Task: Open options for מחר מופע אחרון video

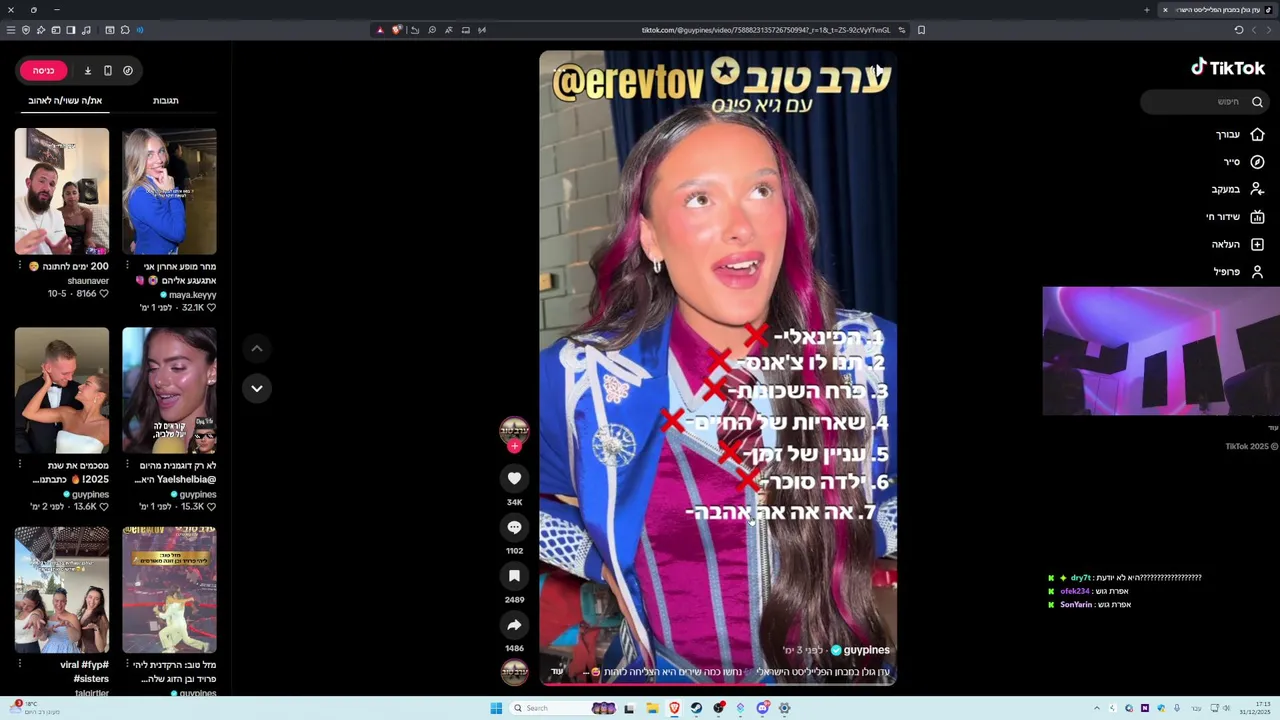Action: pyautogui.click(x=127, y=266)
